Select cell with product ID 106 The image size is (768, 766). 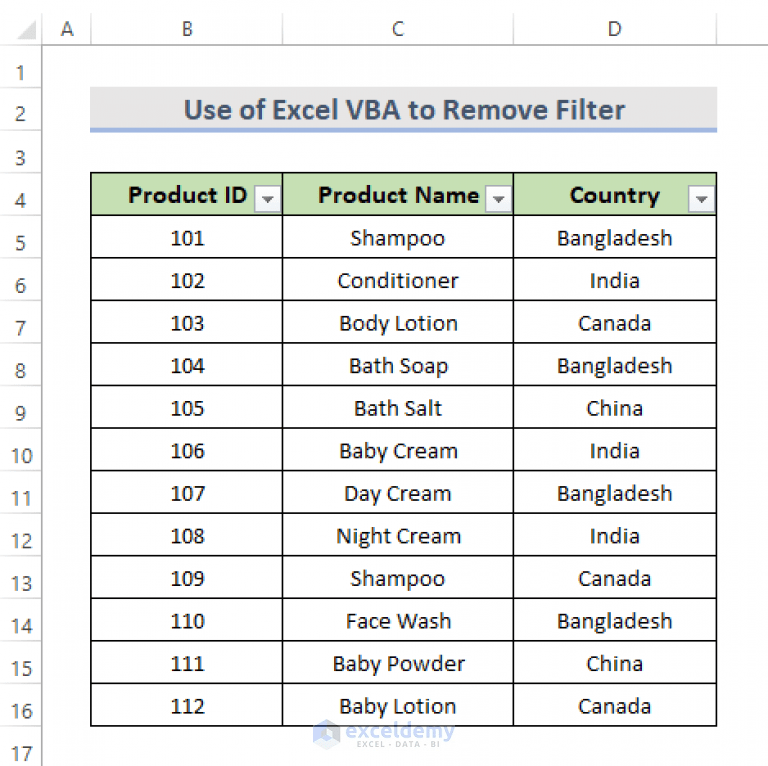tap(187, 451)
